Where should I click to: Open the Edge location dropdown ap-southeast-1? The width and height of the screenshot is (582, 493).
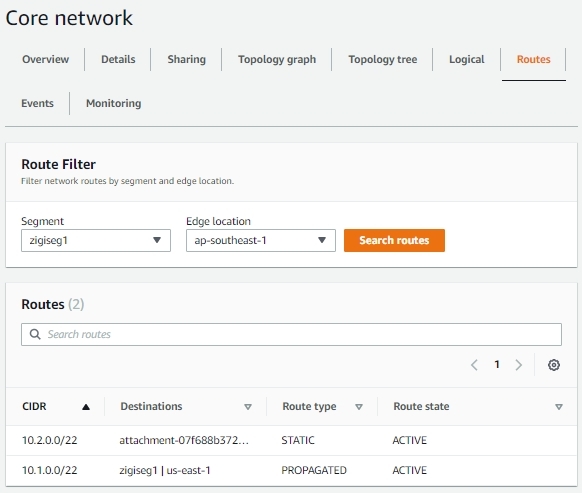click(x=261, y=241)
